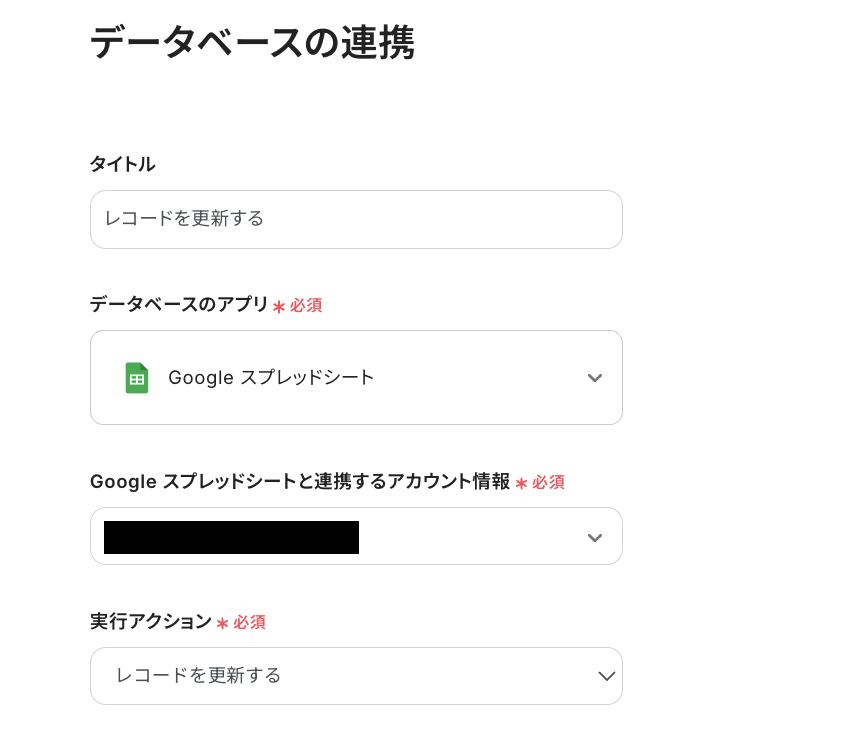Click the Google Sheets app icon
The width and height of the screenshot is (842, 740).
[137, 378]
